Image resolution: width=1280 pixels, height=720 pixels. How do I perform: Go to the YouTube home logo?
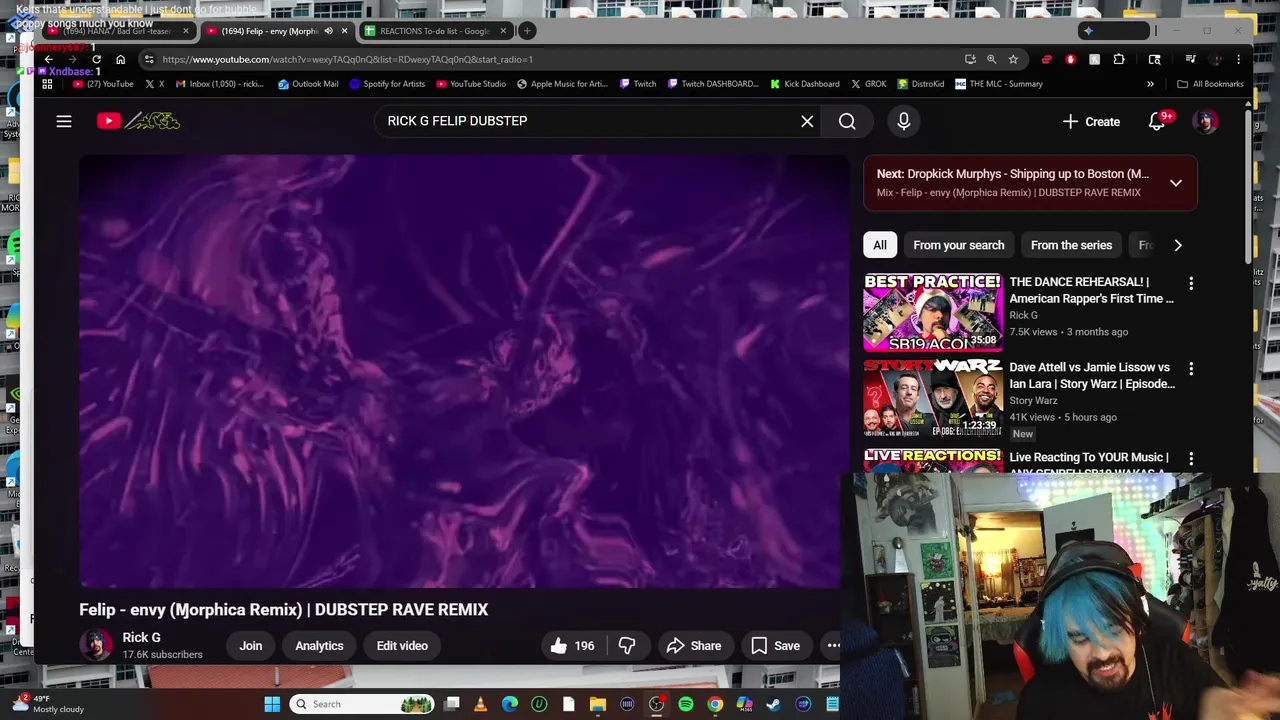[138, 121]
